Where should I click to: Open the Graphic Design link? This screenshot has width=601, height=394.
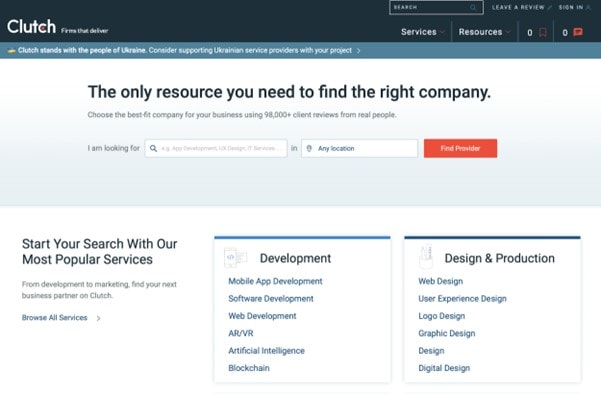click(447, 333)
